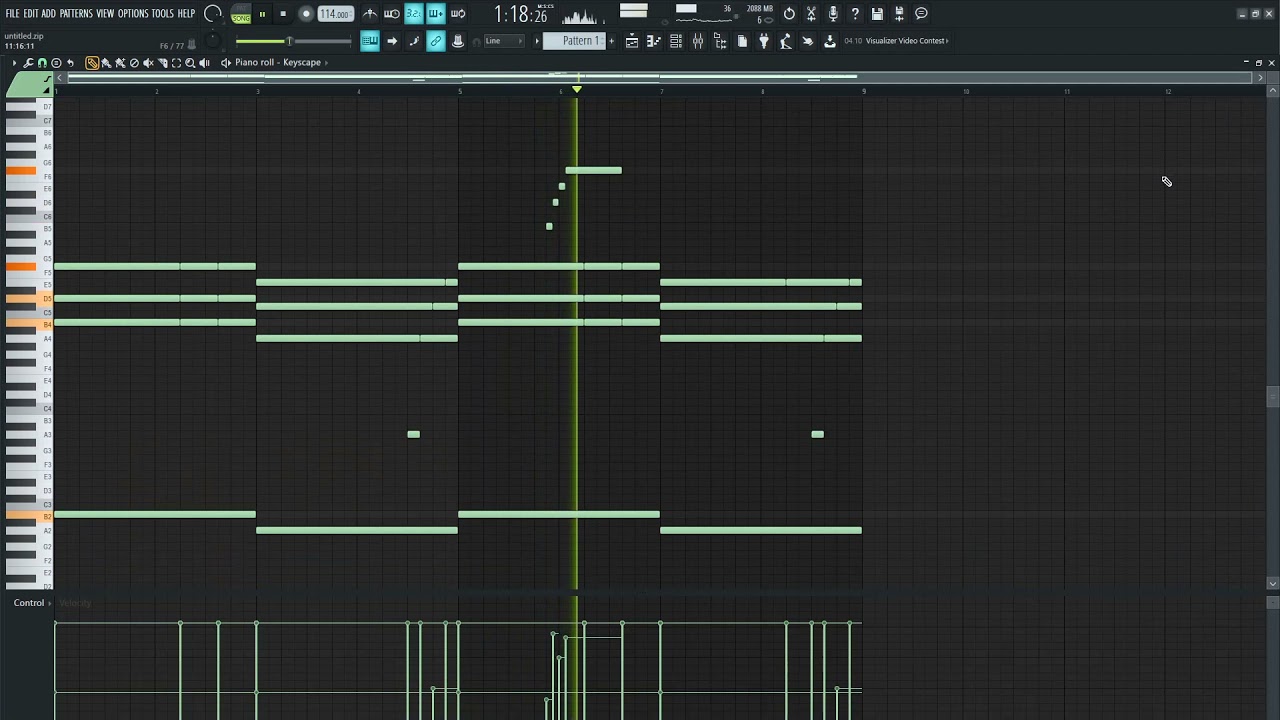Select the Paint brush tool

pos(106,63)
